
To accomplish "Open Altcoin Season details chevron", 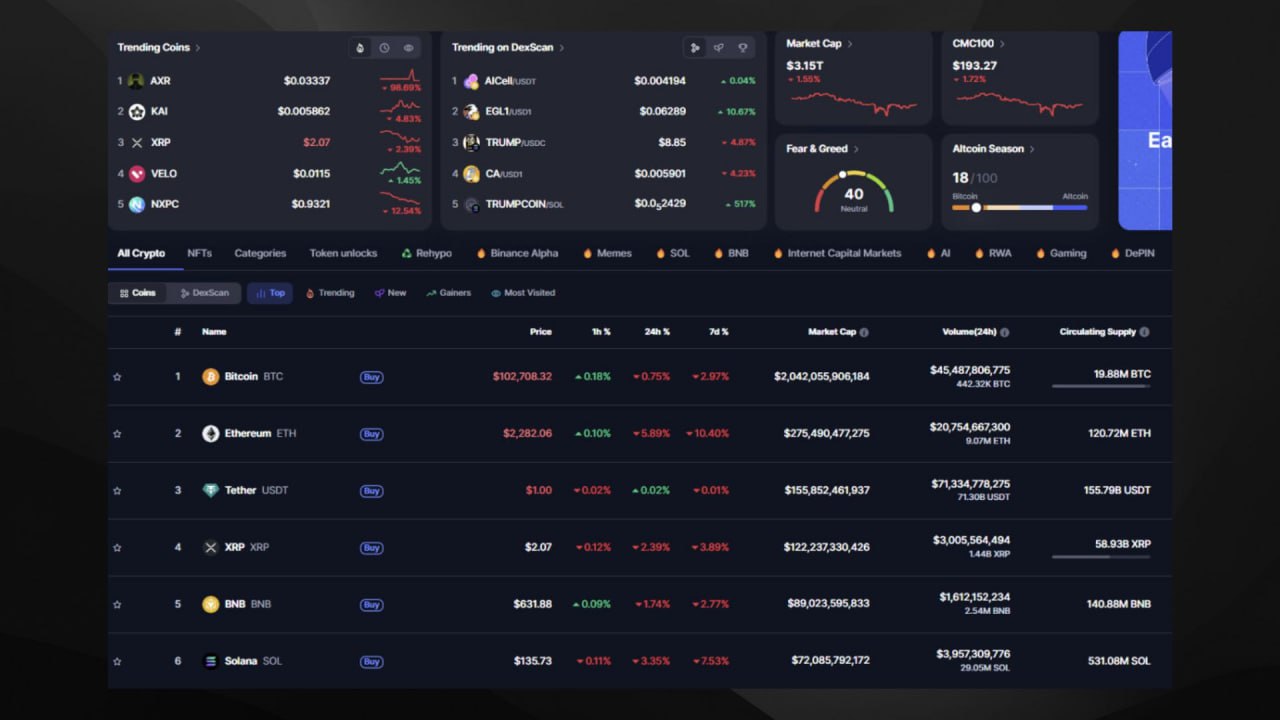I will tap(1032, 149).
